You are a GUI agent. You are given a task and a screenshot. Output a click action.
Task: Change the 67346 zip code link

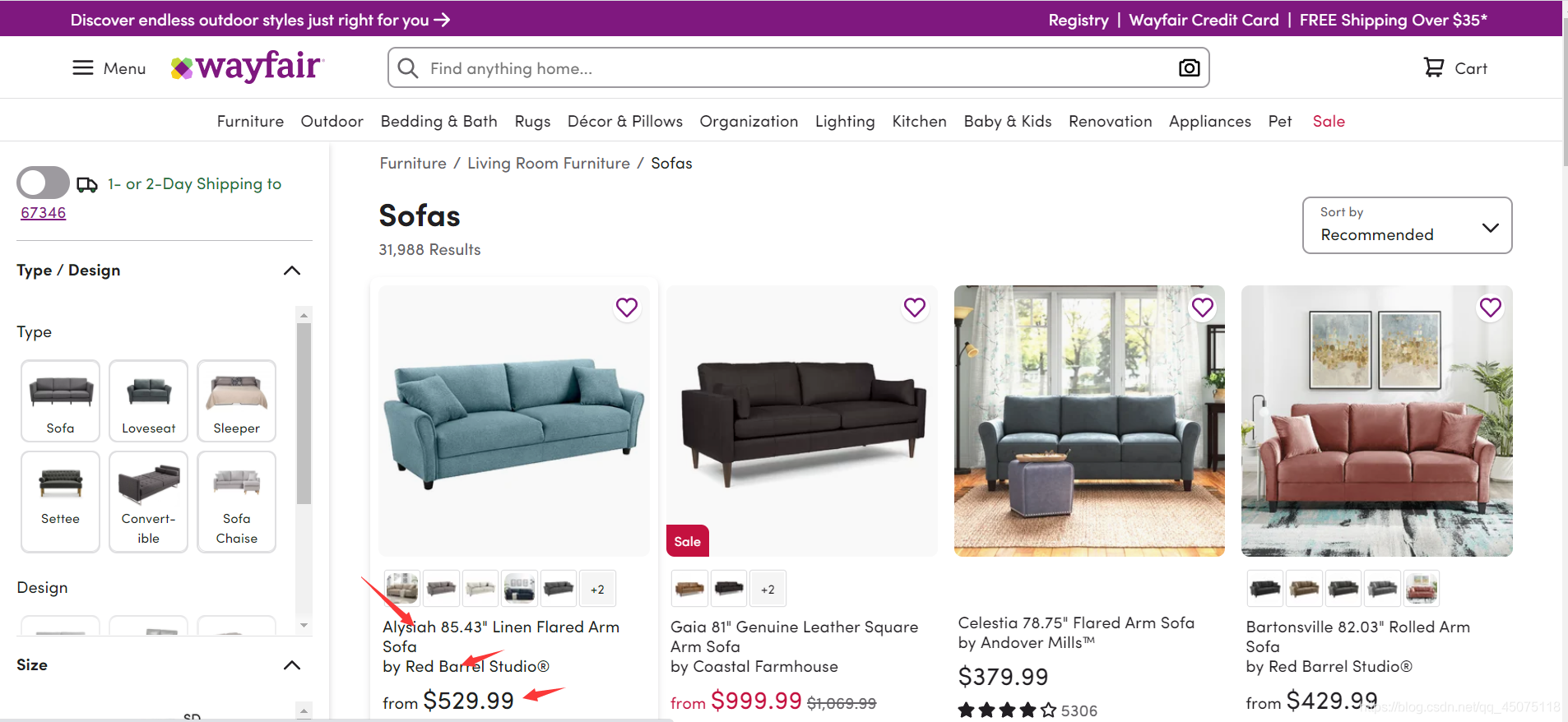[43, 213]
